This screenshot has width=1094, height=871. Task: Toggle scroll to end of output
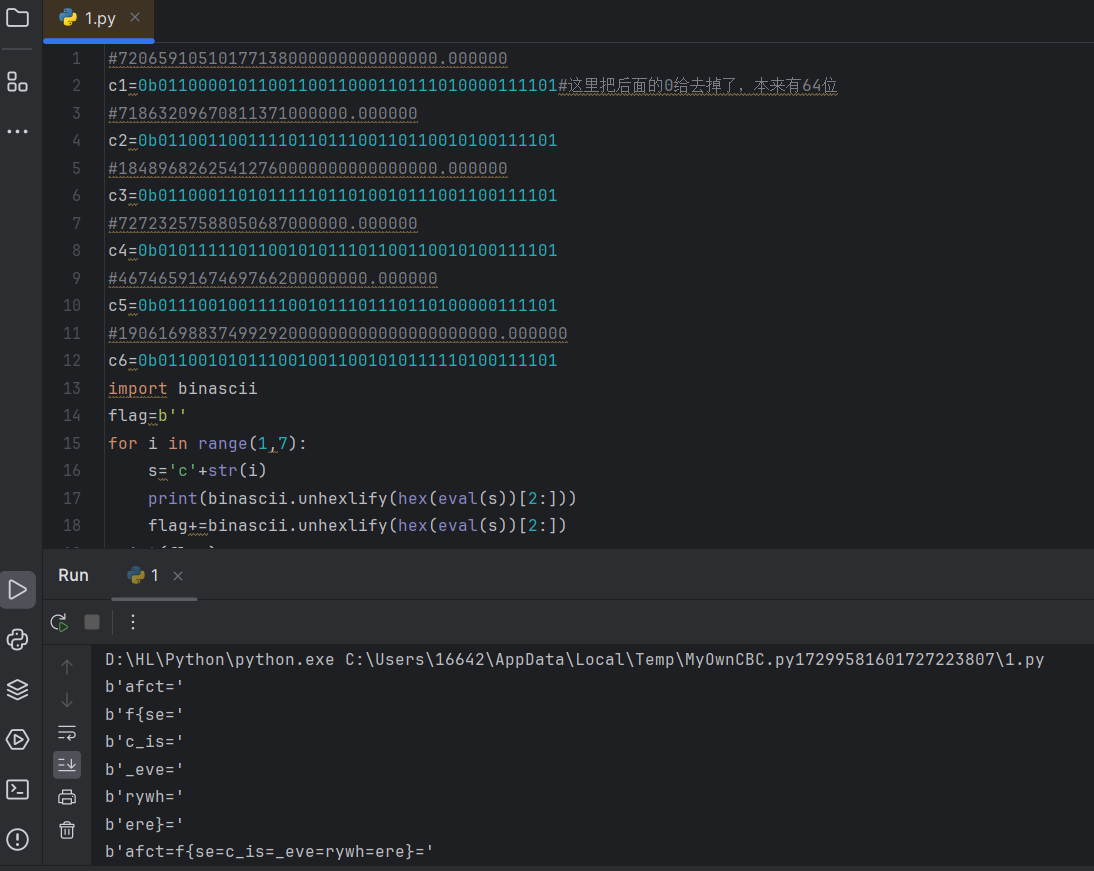67,765
